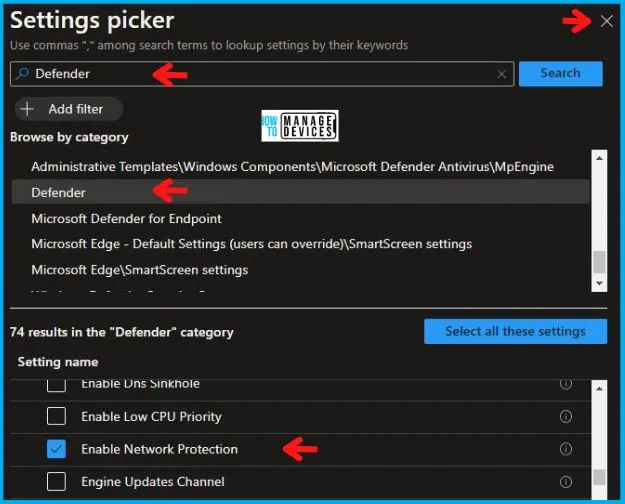Check the Enable Dns Sinkhole checkbox
The image size is (625, 504).
click(x=56, y=385)
